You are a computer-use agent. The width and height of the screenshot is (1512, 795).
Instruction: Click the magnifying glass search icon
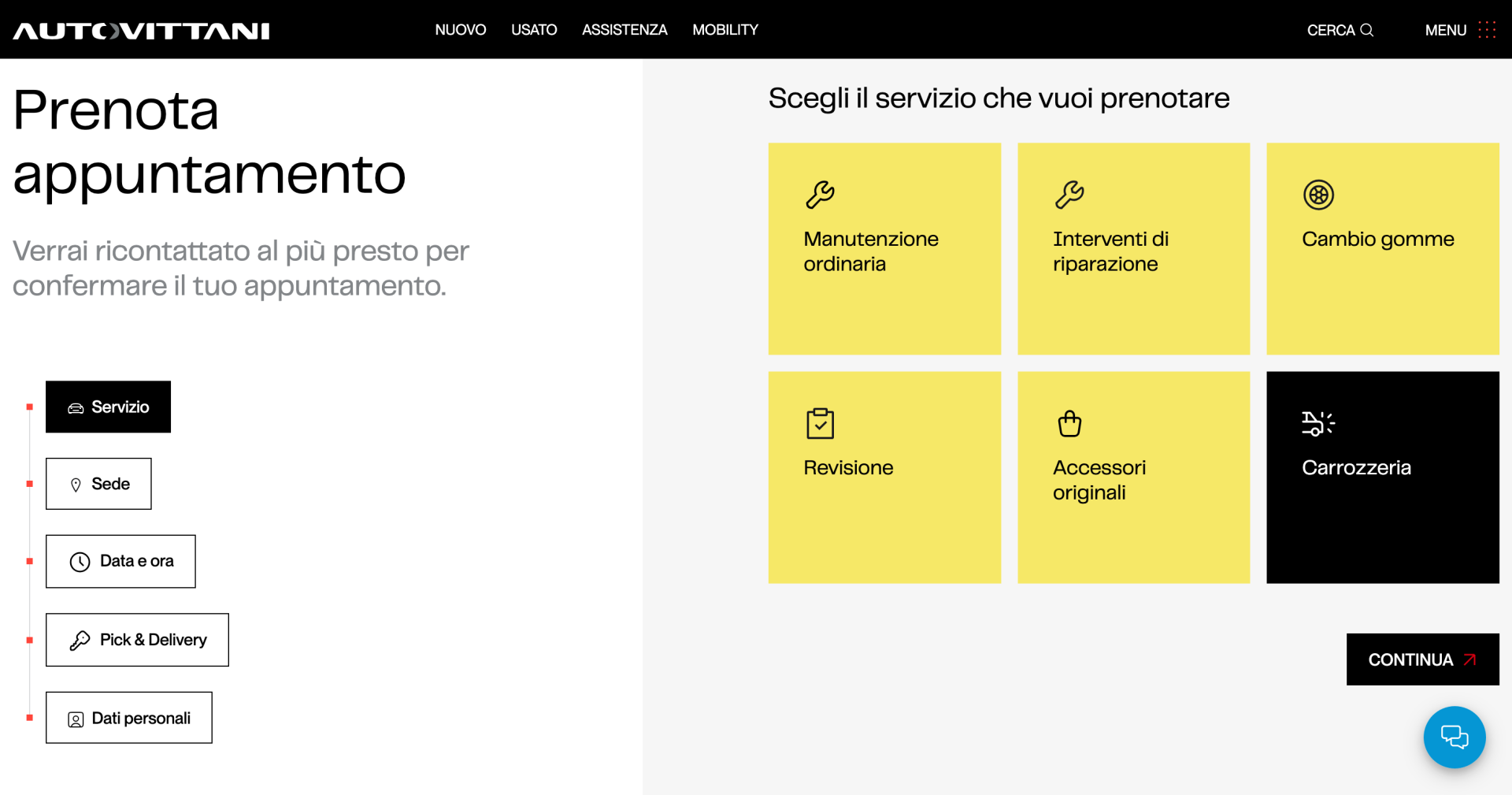(x=1367, y=30)
